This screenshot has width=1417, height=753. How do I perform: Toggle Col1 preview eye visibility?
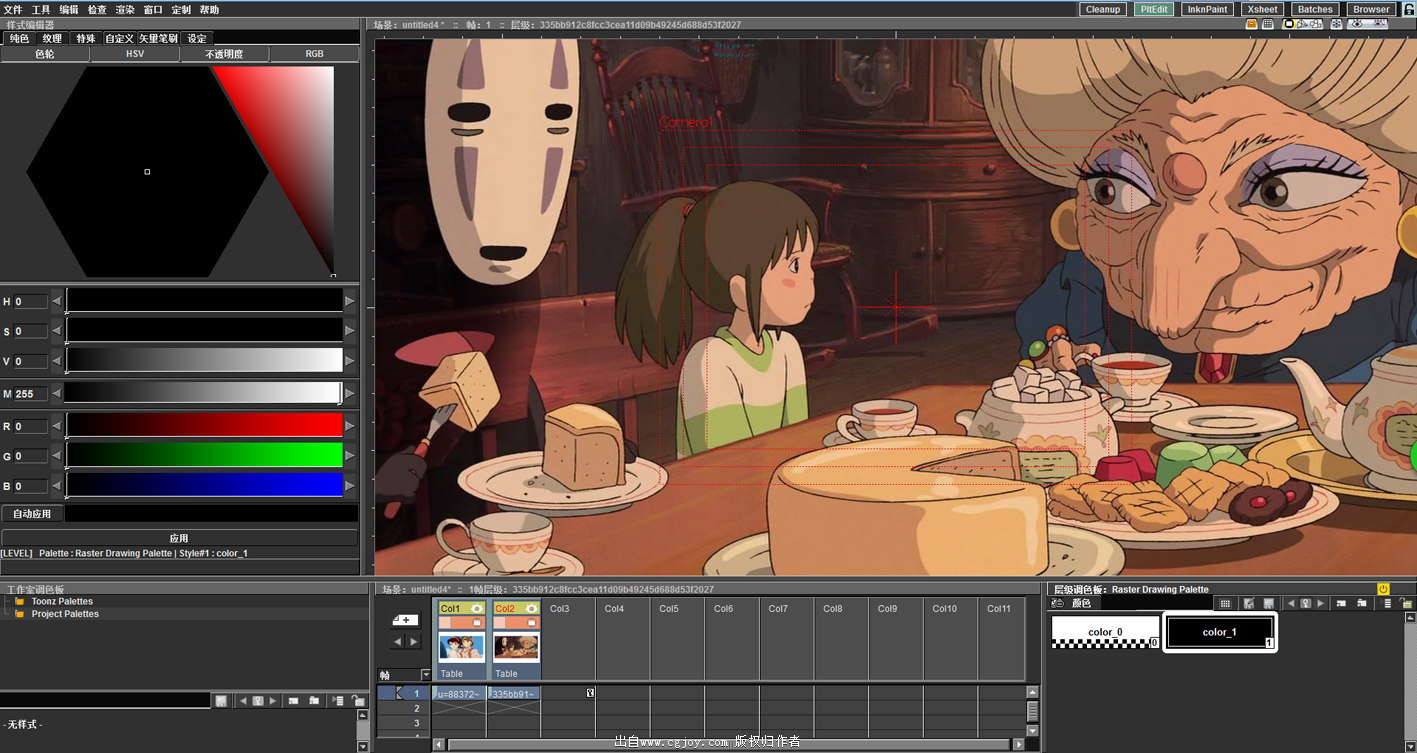477,608
